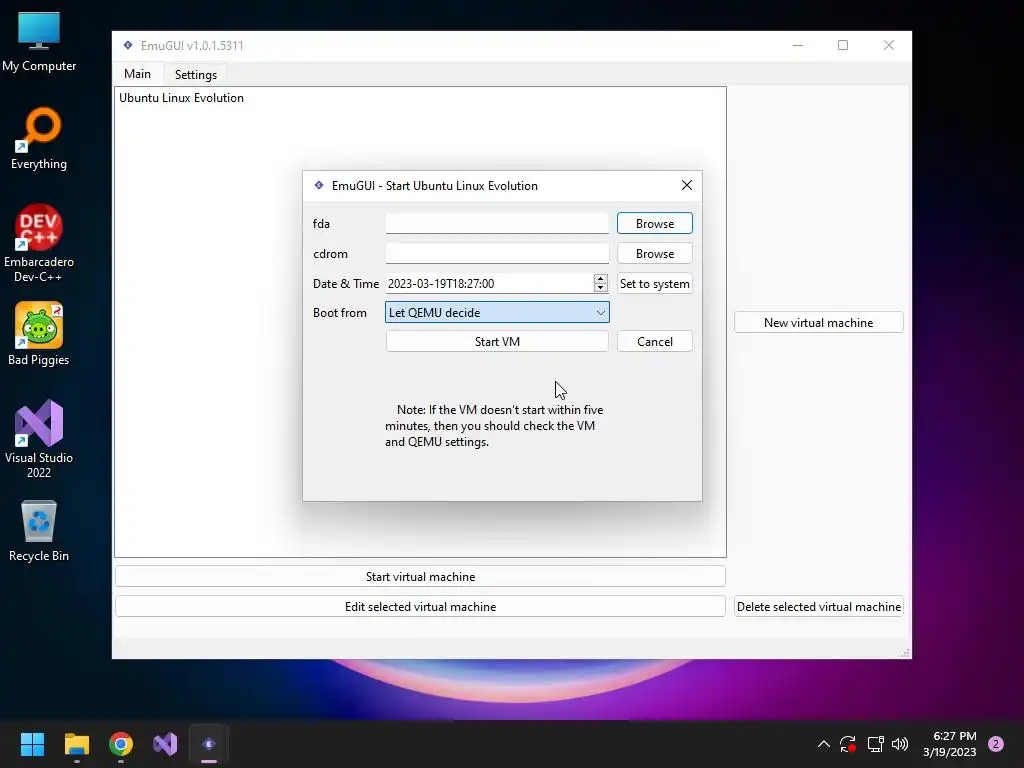Click Delete selected virtual machine button
The image size is (1024, 768).
click(818, 607)
